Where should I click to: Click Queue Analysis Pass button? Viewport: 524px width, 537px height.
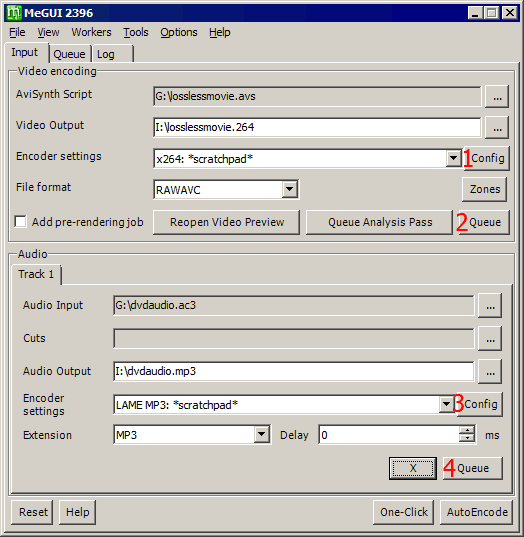[379, 222]
